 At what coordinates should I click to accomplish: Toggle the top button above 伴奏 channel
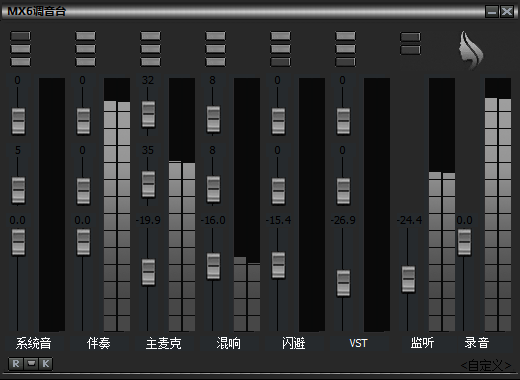[85, 36]
